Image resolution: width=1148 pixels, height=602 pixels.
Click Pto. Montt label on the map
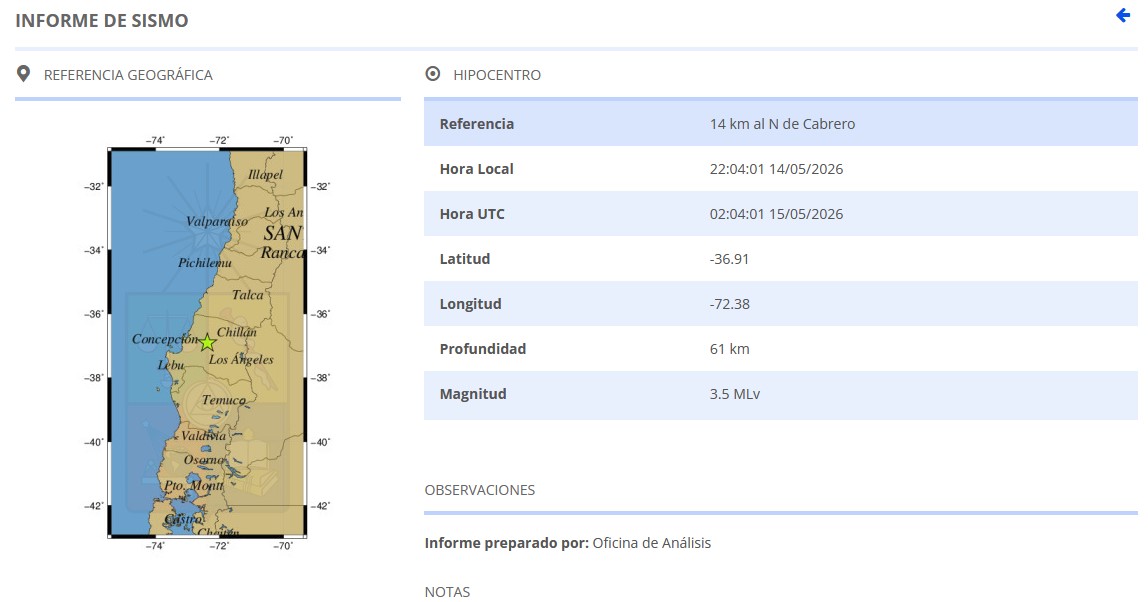(193, 485)
